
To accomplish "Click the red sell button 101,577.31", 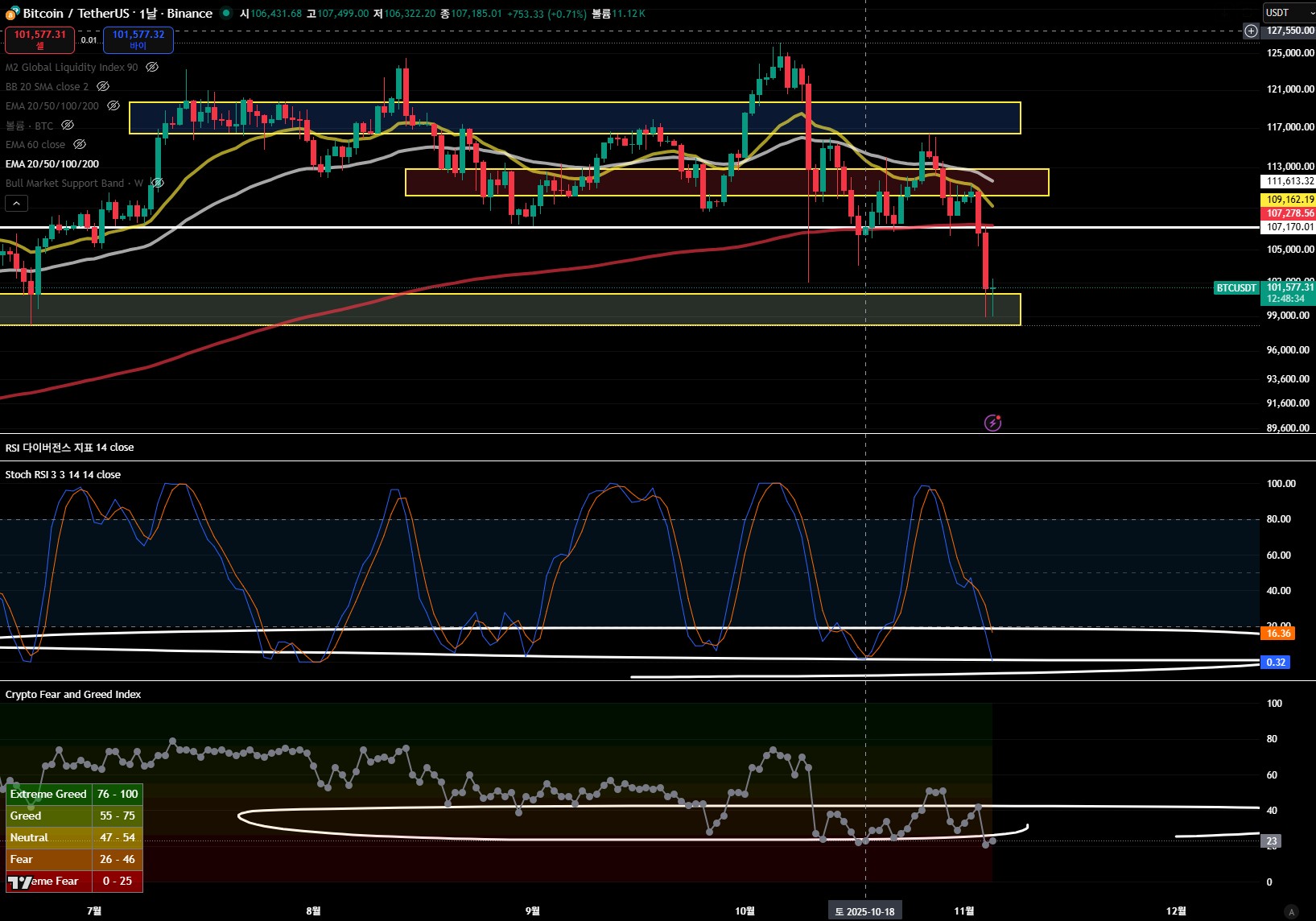I will (x=40, y=39).
